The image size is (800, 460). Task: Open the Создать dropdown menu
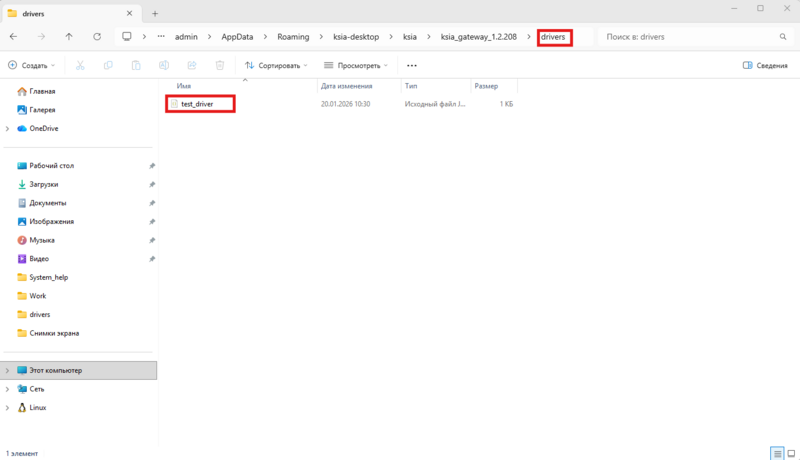31,65
